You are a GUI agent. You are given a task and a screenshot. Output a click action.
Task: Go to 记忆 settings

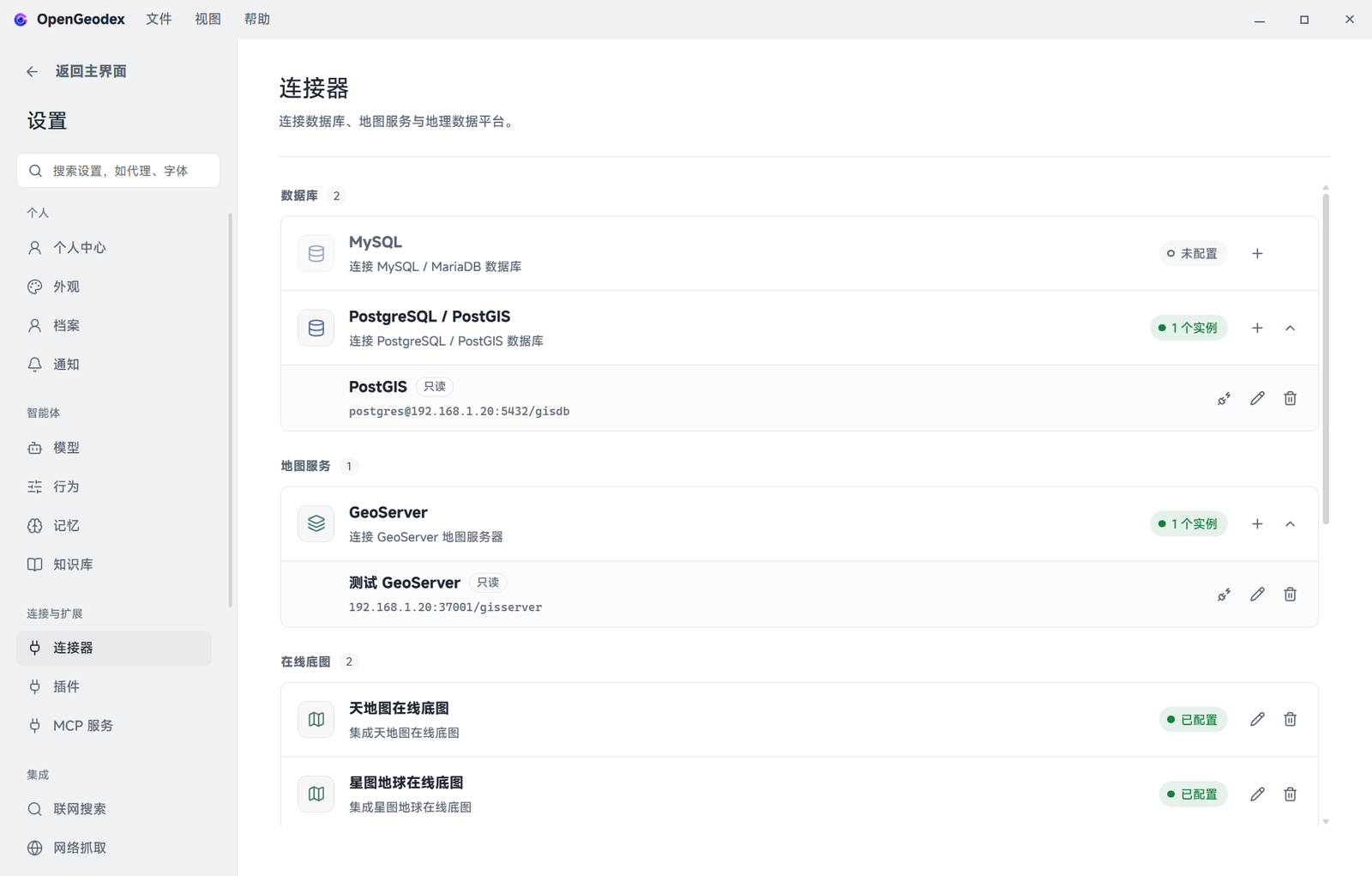point(114,526)
